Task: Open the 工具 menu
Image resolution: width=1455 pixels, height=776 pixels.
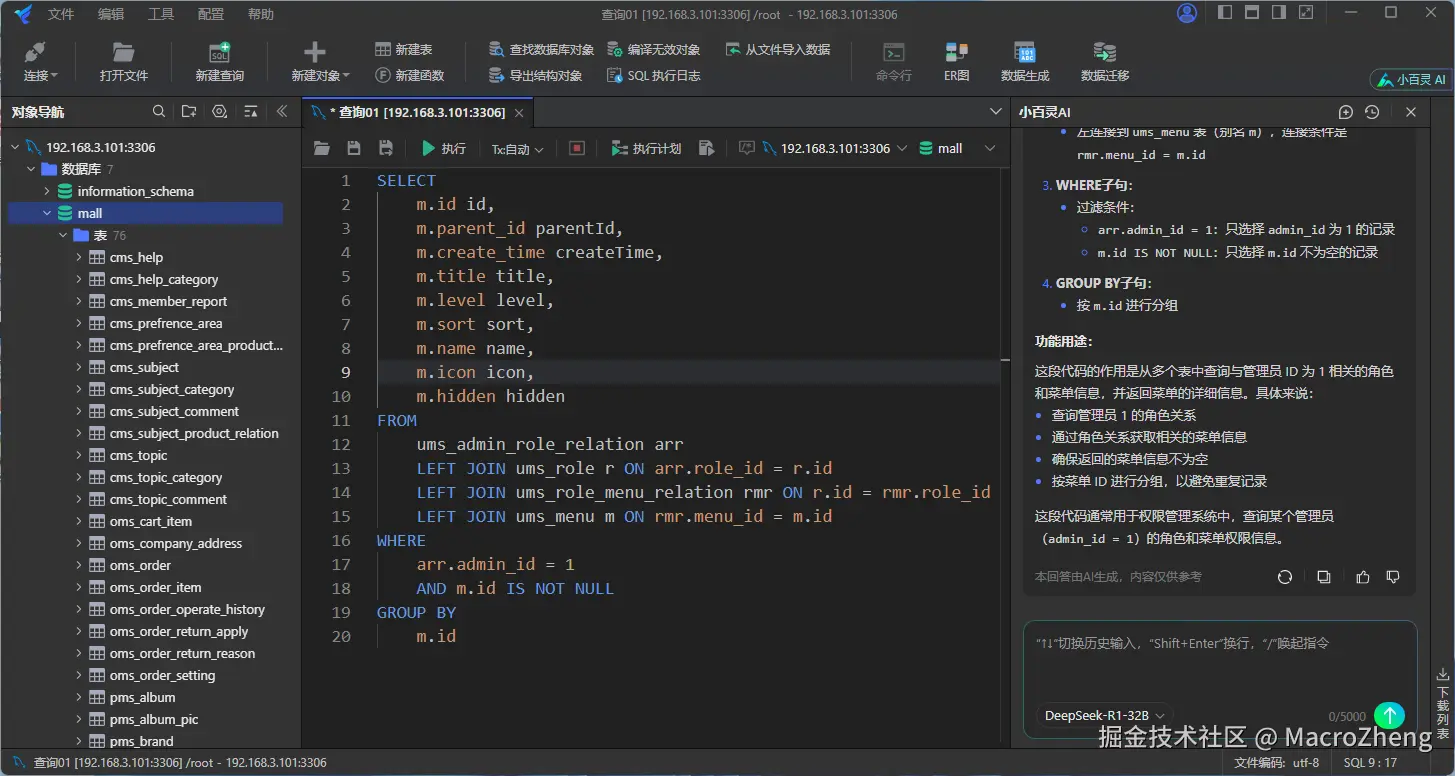Action: tap(160, 14)
